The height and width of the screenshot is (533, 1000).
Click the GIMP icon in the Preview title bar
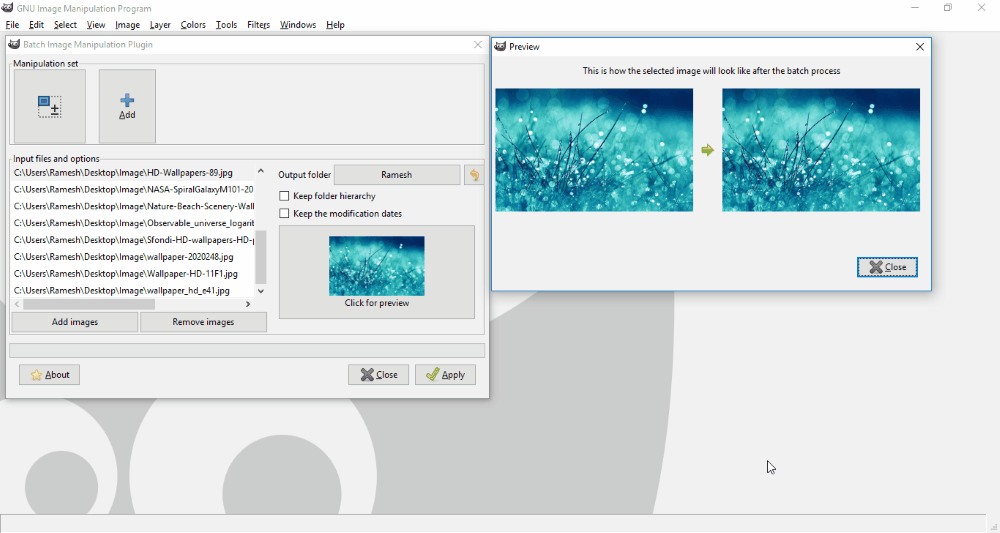(x=501, y=47)
